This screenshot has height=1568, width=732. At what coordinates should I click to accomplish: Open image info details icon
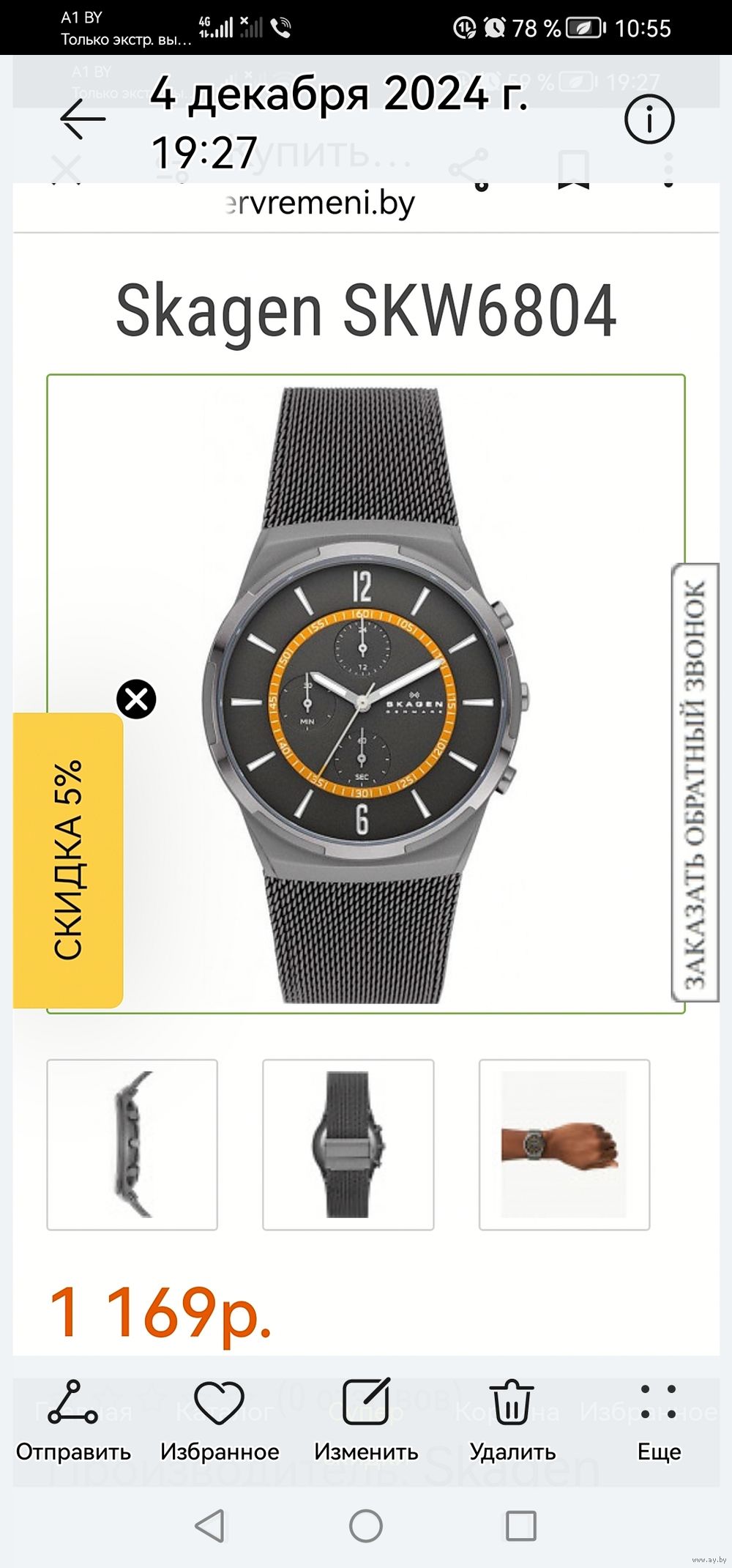649,119
